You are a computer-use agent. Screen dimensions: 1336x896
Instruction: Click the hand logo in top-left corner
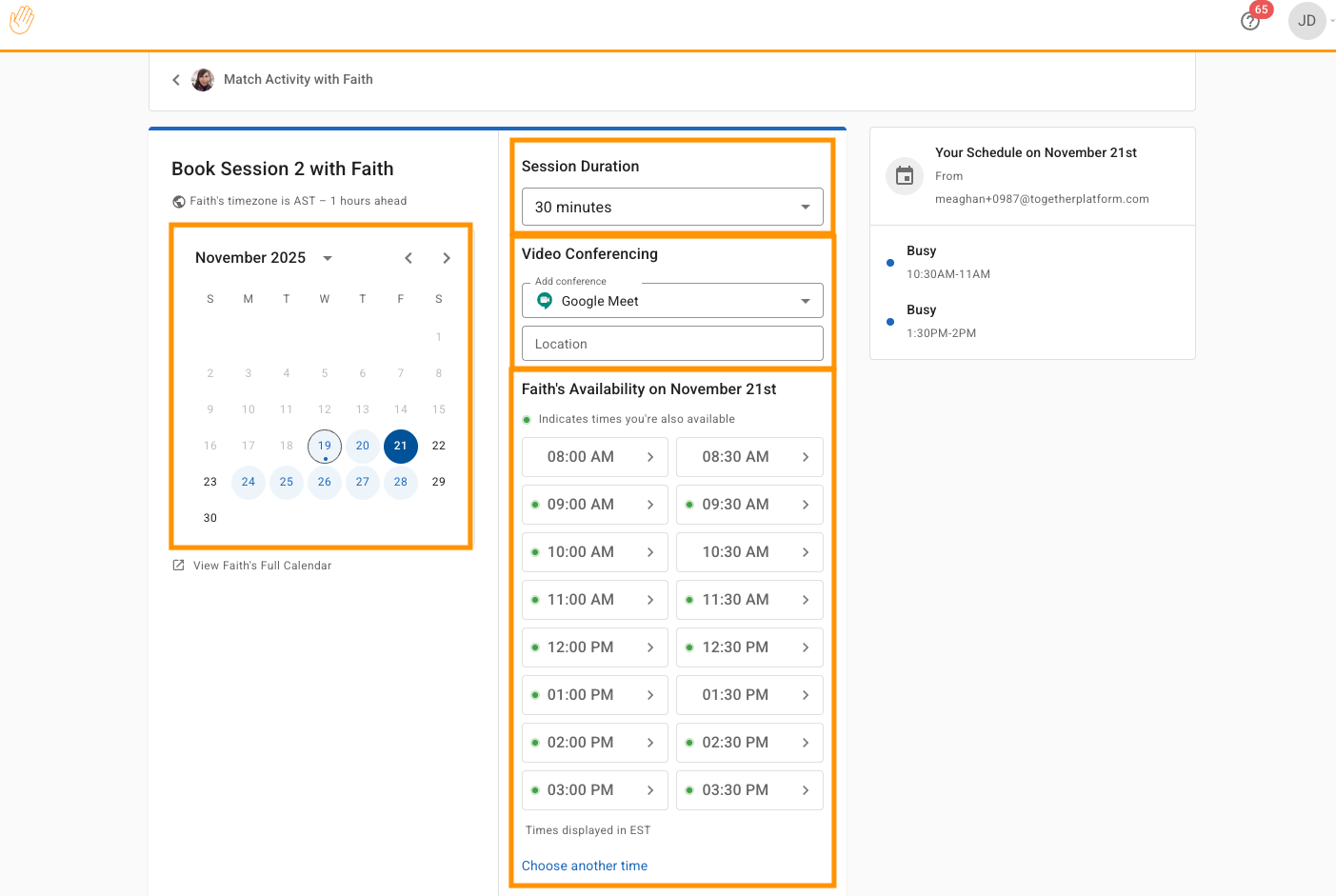pyautogui.click(x=22, y=20)
